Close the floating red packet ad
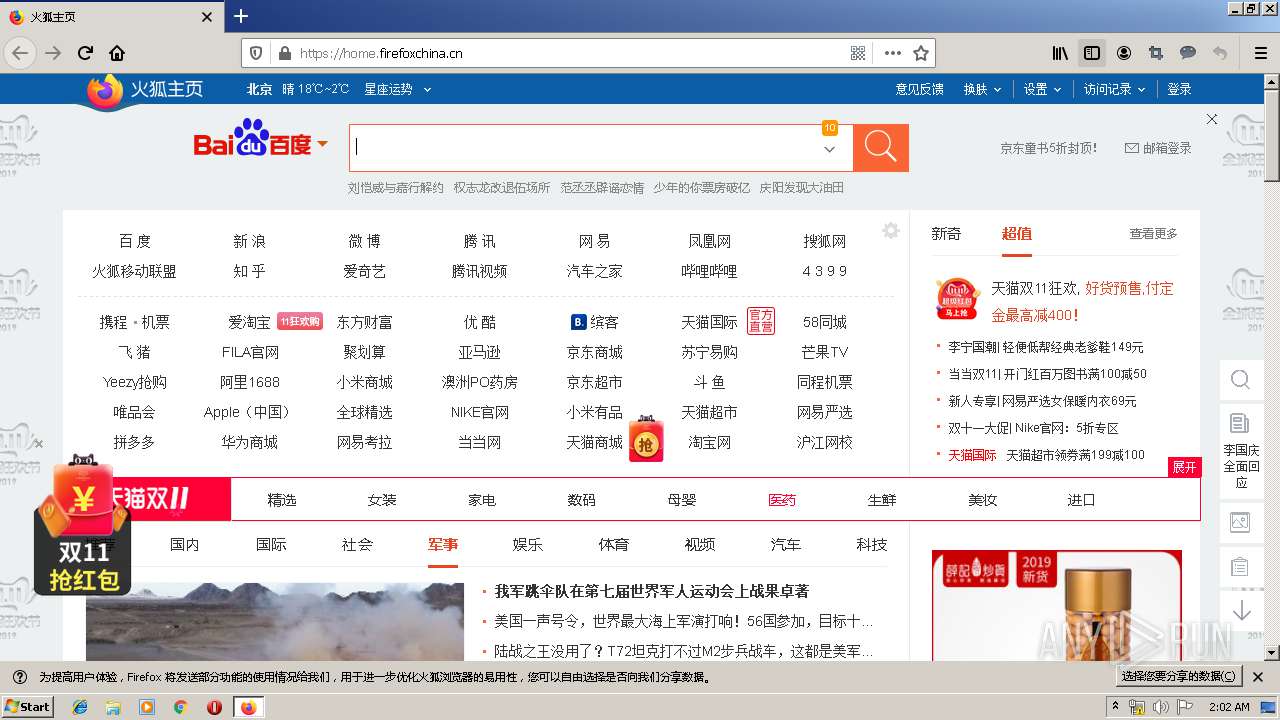 38,444
